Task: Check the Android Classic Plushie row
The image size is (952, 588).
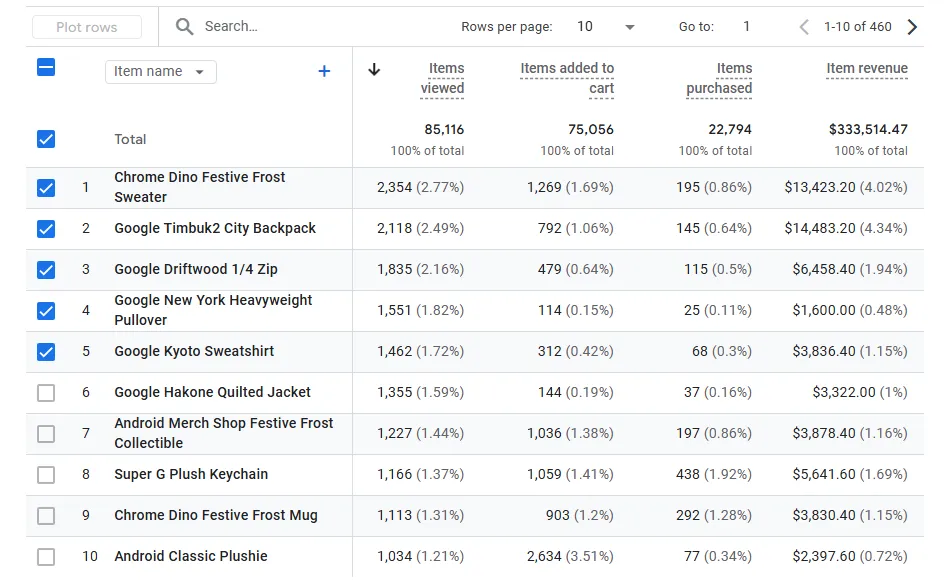Action: pyautogui.click(x=46, y=557)
